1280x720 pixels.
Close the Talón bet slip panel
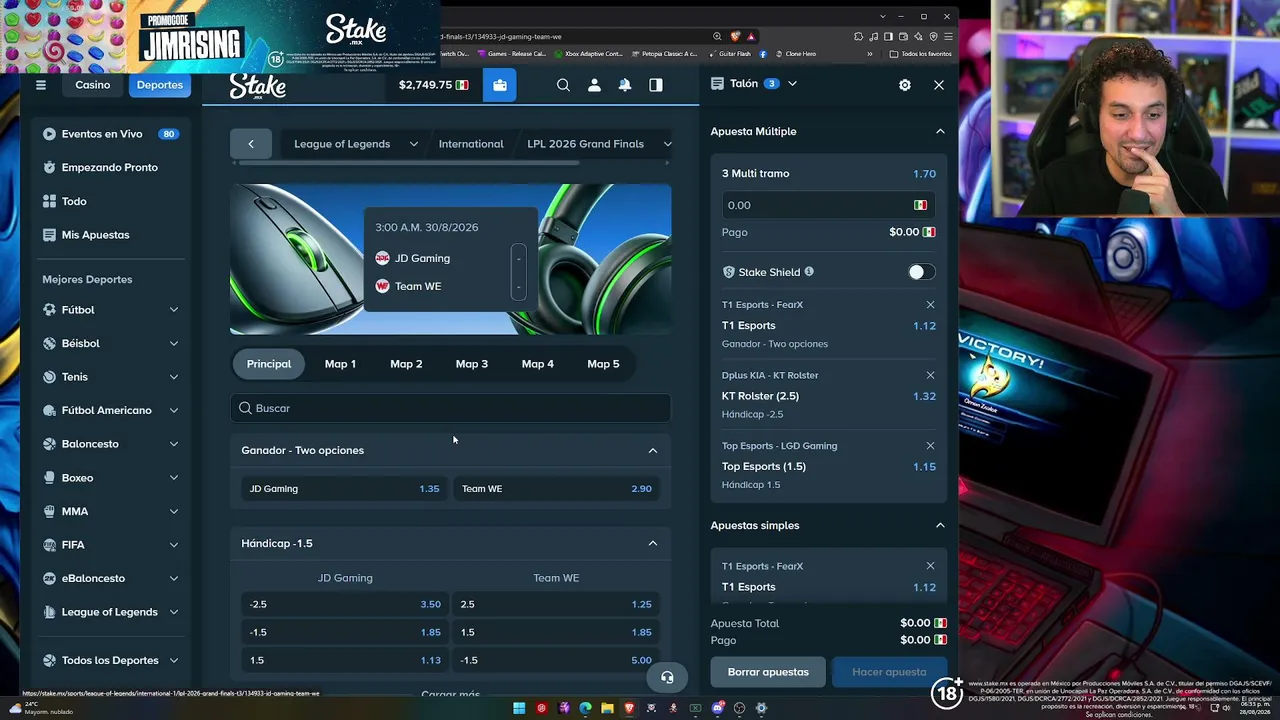(939, 85)
